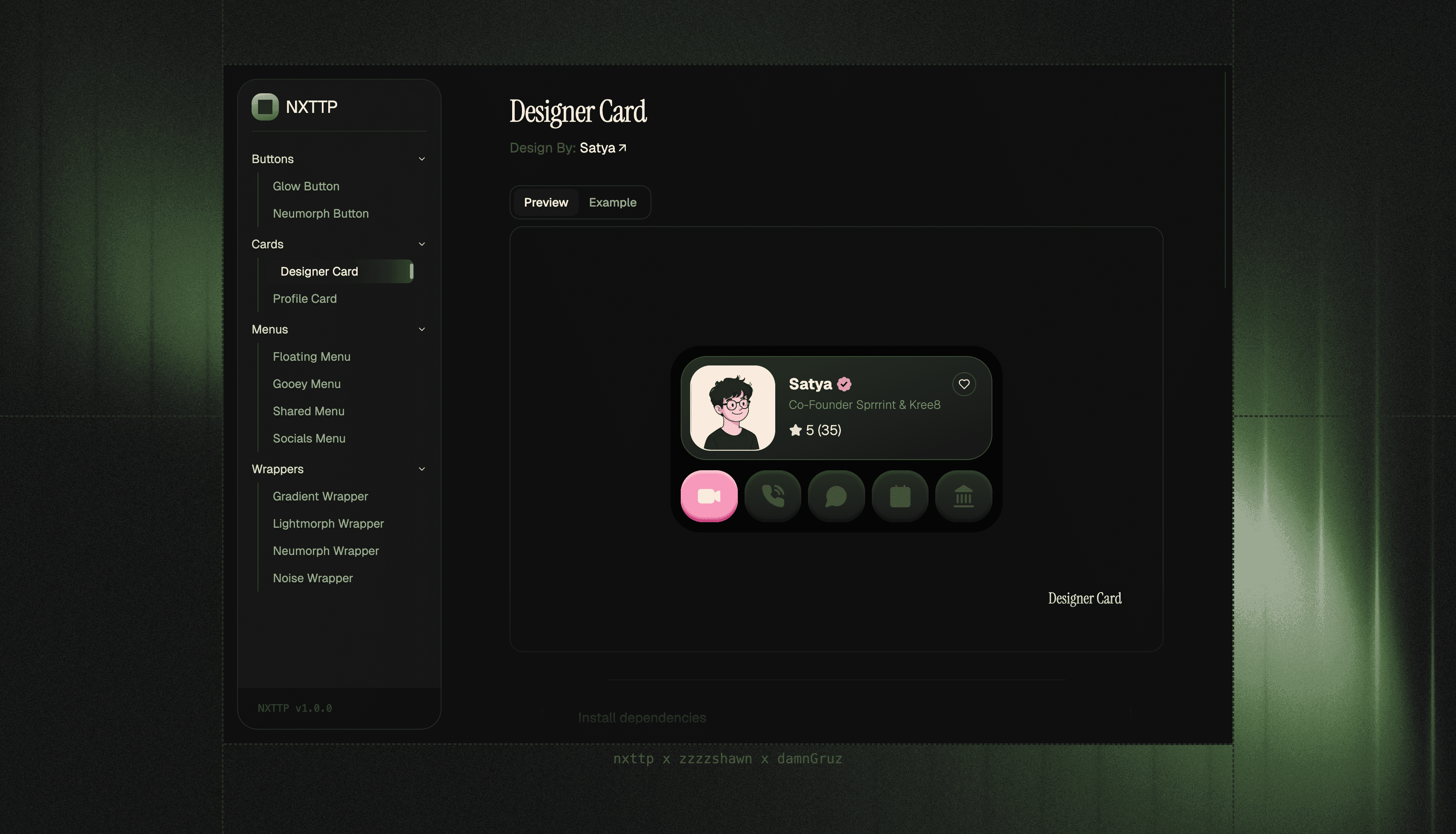Collapse the Buttons section chevron
Viewport: 1456px width, 834px height.
pos(422,159)
